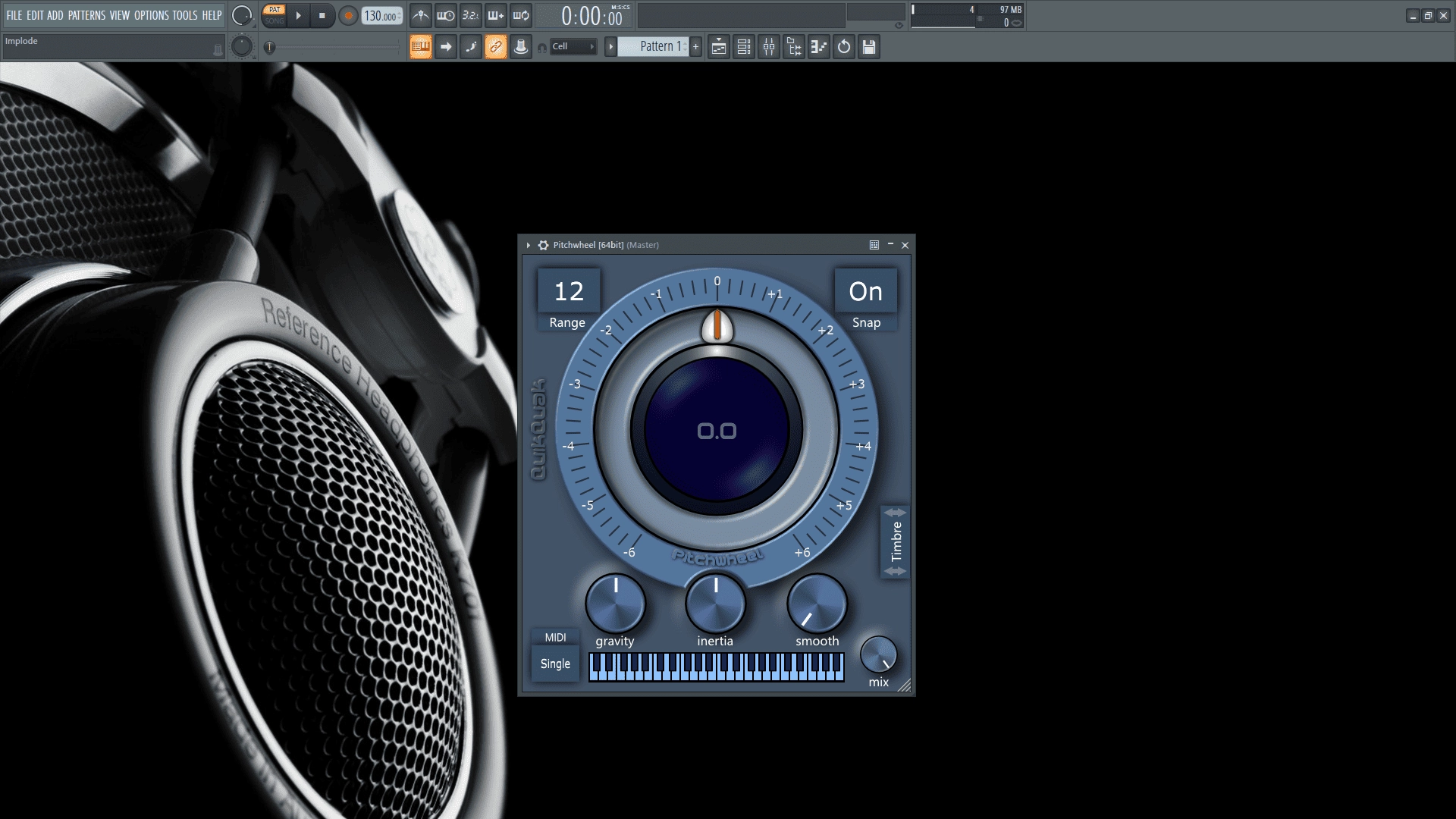The height and width of the screenshot is (819, 1456).
Task: Save project with floppy disk icon
Action: pos(869,47)
